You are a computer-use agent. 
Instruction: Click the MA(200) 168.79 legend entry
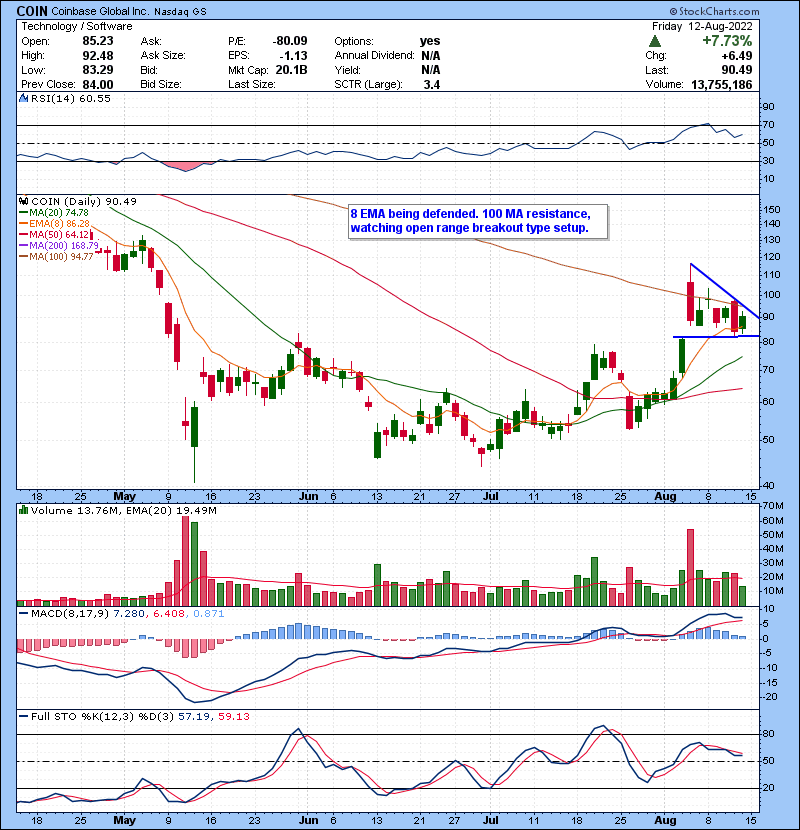59,246
